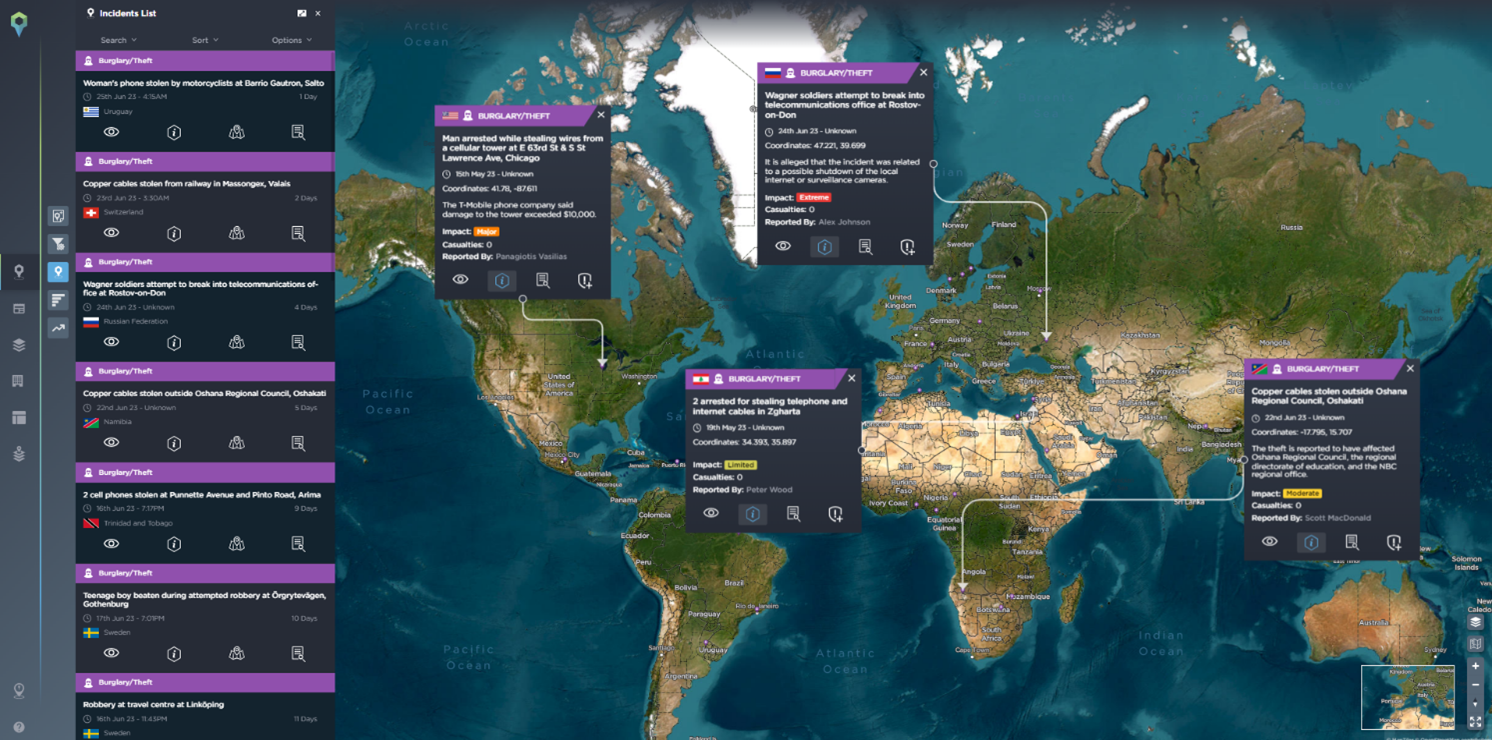Open the map pin view in left sidebar

[19, 272]
